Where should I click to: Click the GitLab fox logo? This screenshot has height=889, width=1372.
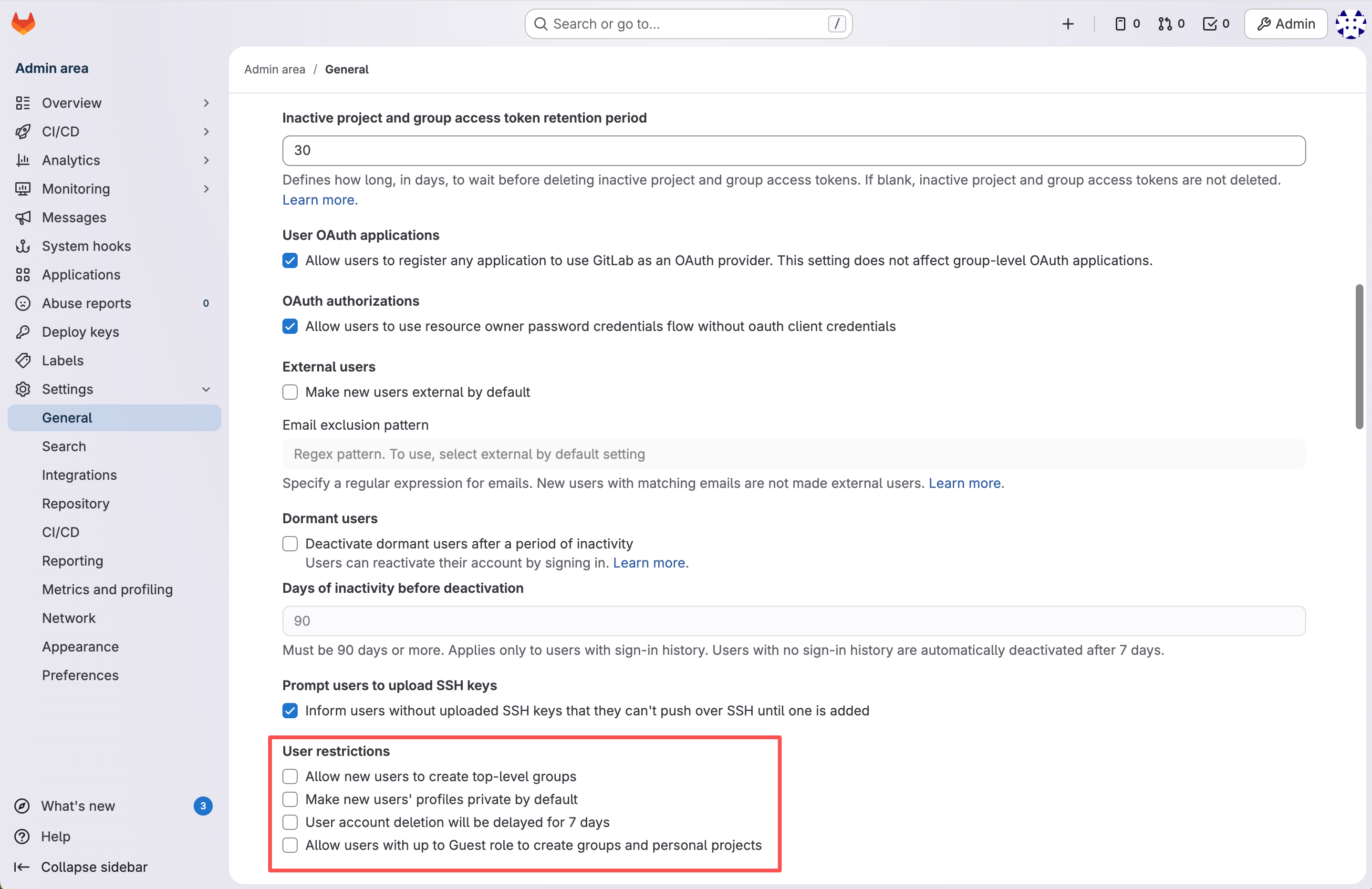(x=23, y=24)
